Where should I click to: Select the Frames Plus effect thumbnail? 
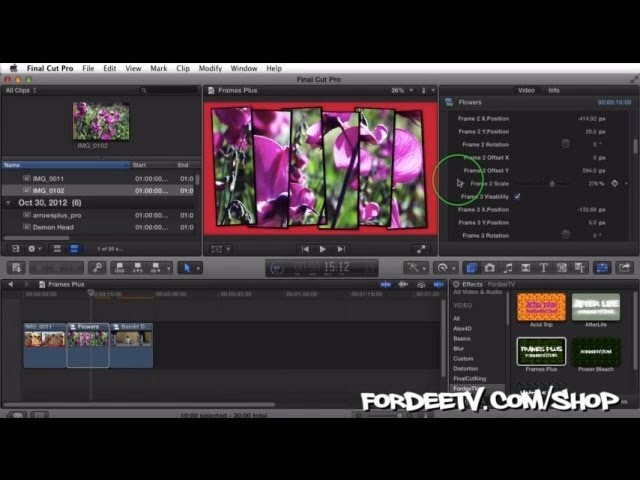541,351
